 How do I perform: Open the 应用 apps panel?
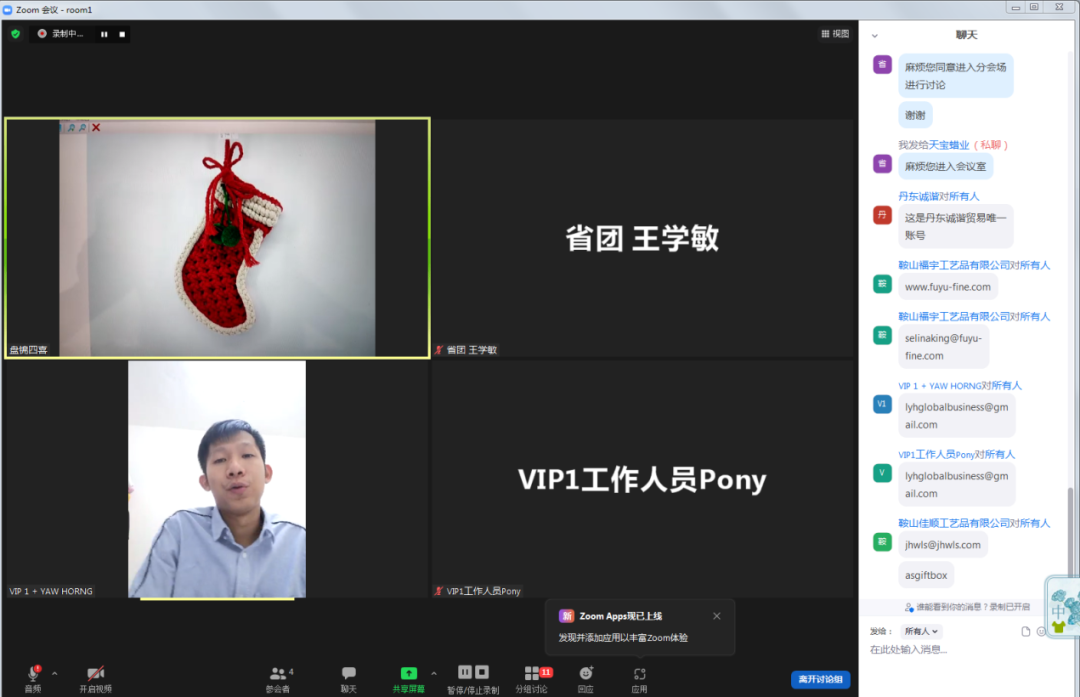[639, 678]
